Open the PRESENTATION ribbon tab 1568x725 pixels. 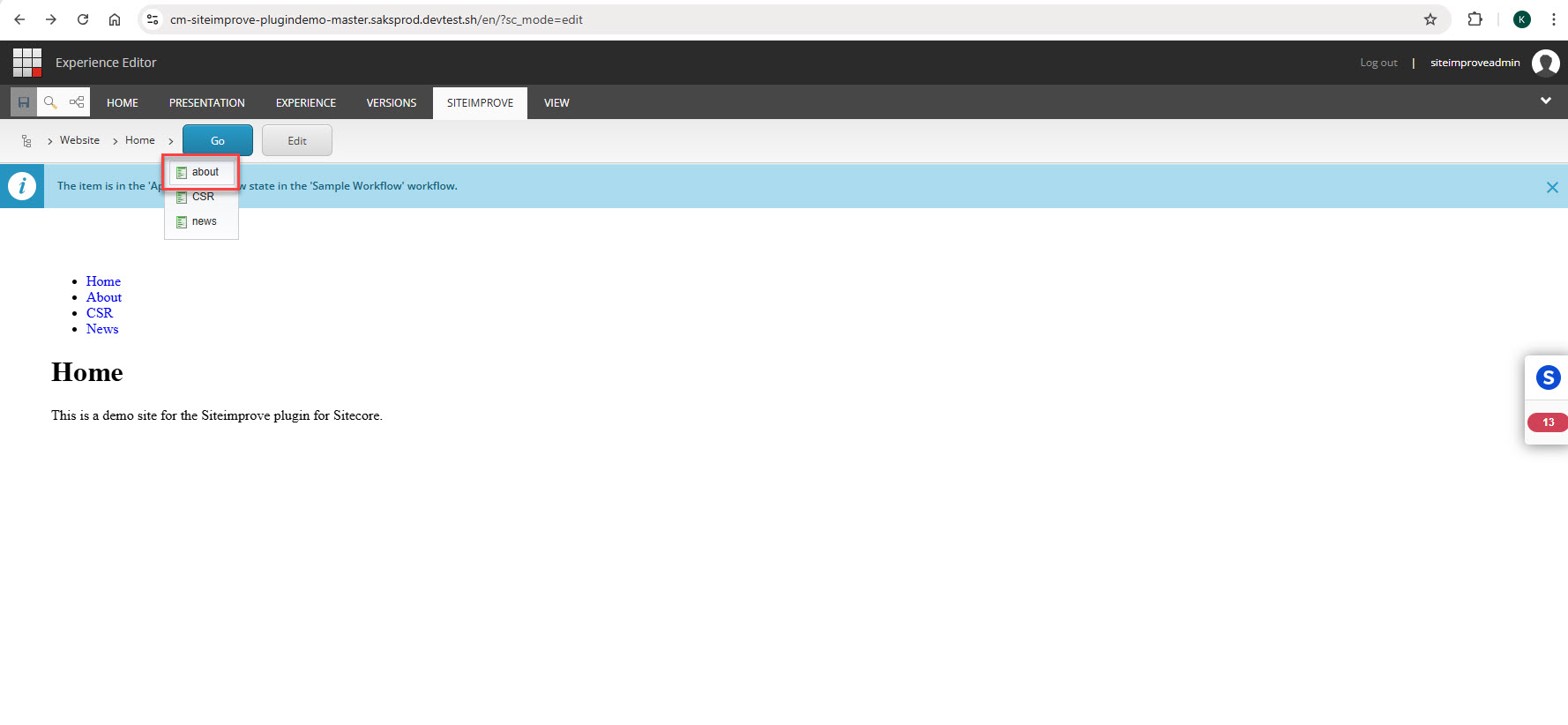coord(207,103)
